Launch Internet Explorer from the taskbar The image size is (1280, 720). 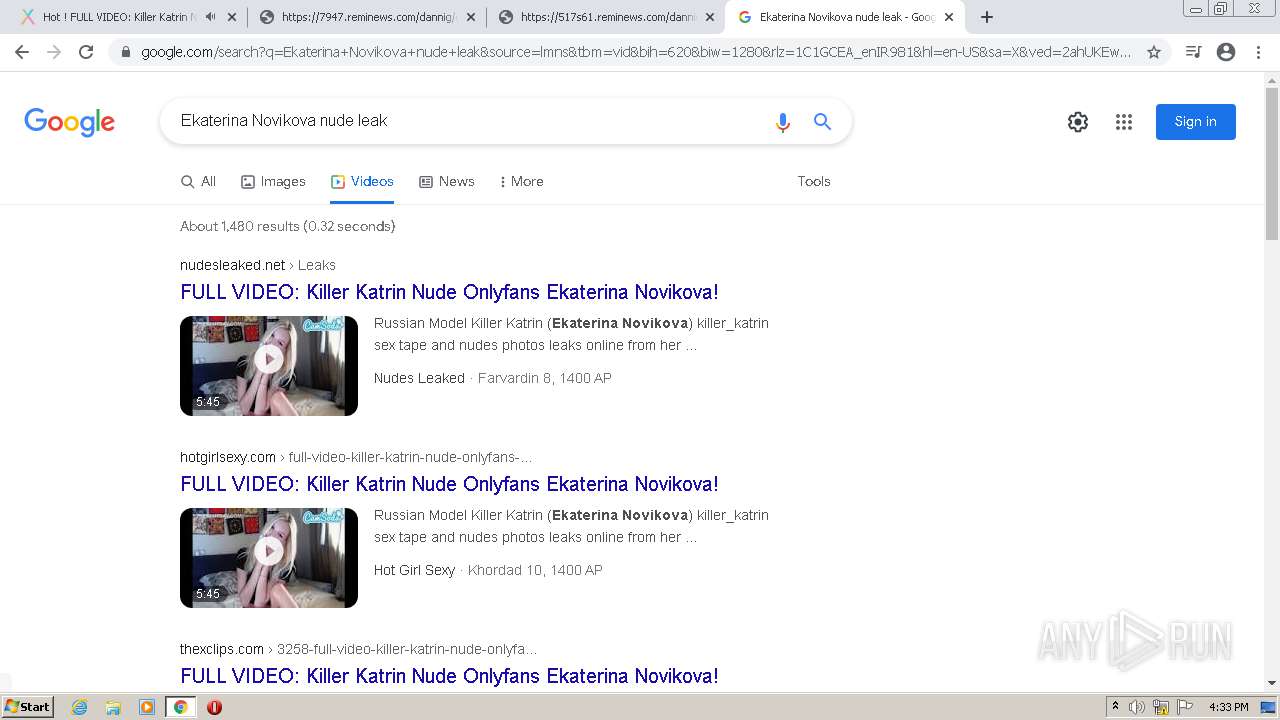click(80, 707)
